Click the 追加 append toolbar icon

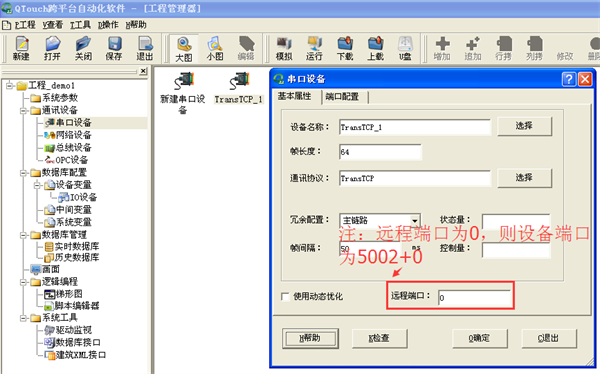click(473, 49)
